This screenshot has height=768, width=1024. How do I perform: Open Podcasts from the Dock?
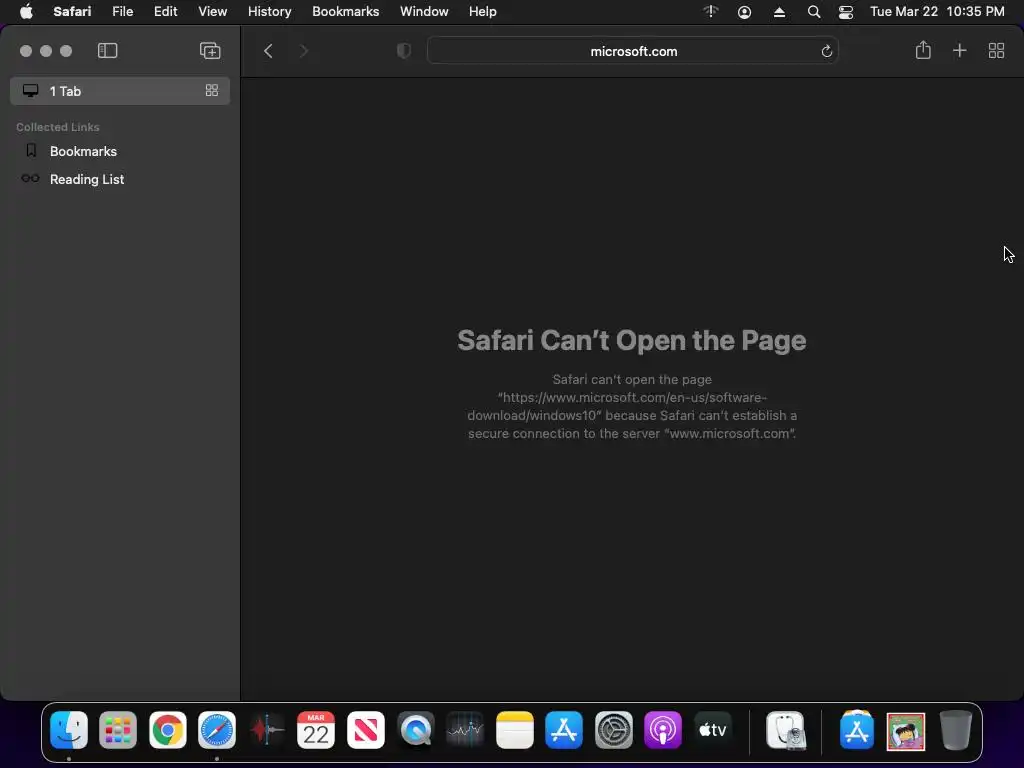(x=663, y=729)
